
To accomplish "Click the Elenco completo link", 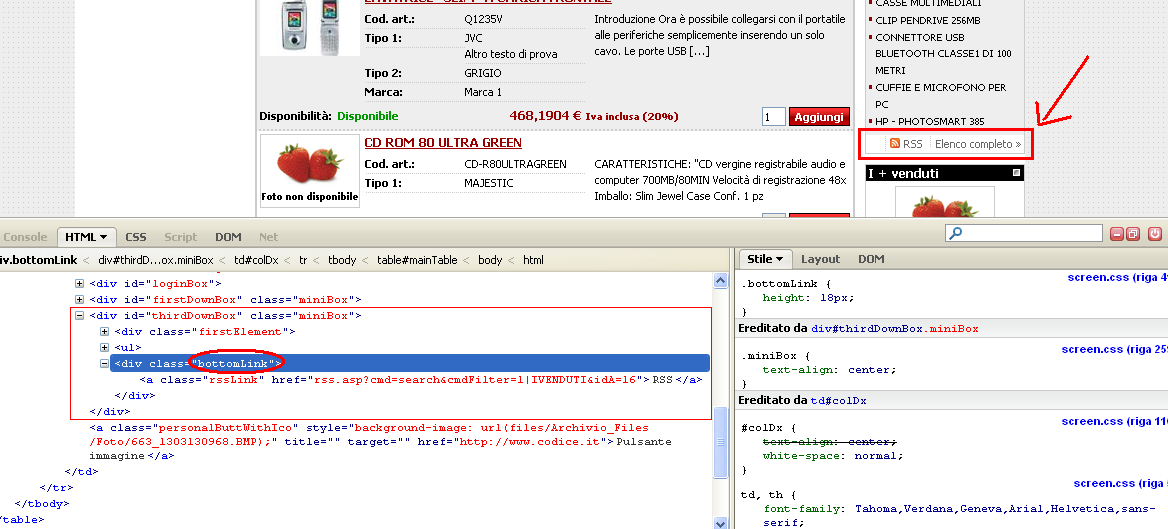I will (x=978, y=144).
